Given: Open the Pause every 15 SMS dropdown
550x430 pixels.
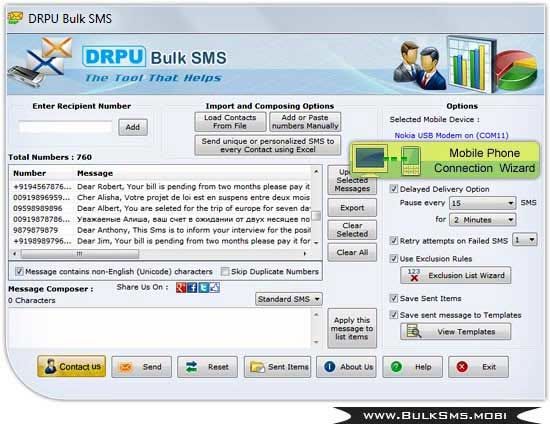Looking at the screenshot, I should [483, 203].
